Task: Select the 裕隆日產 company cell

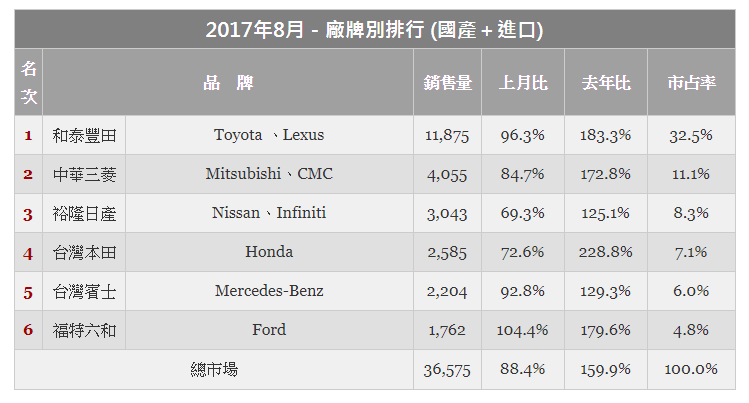Action: pyautogui.click(x=84, y=213)
